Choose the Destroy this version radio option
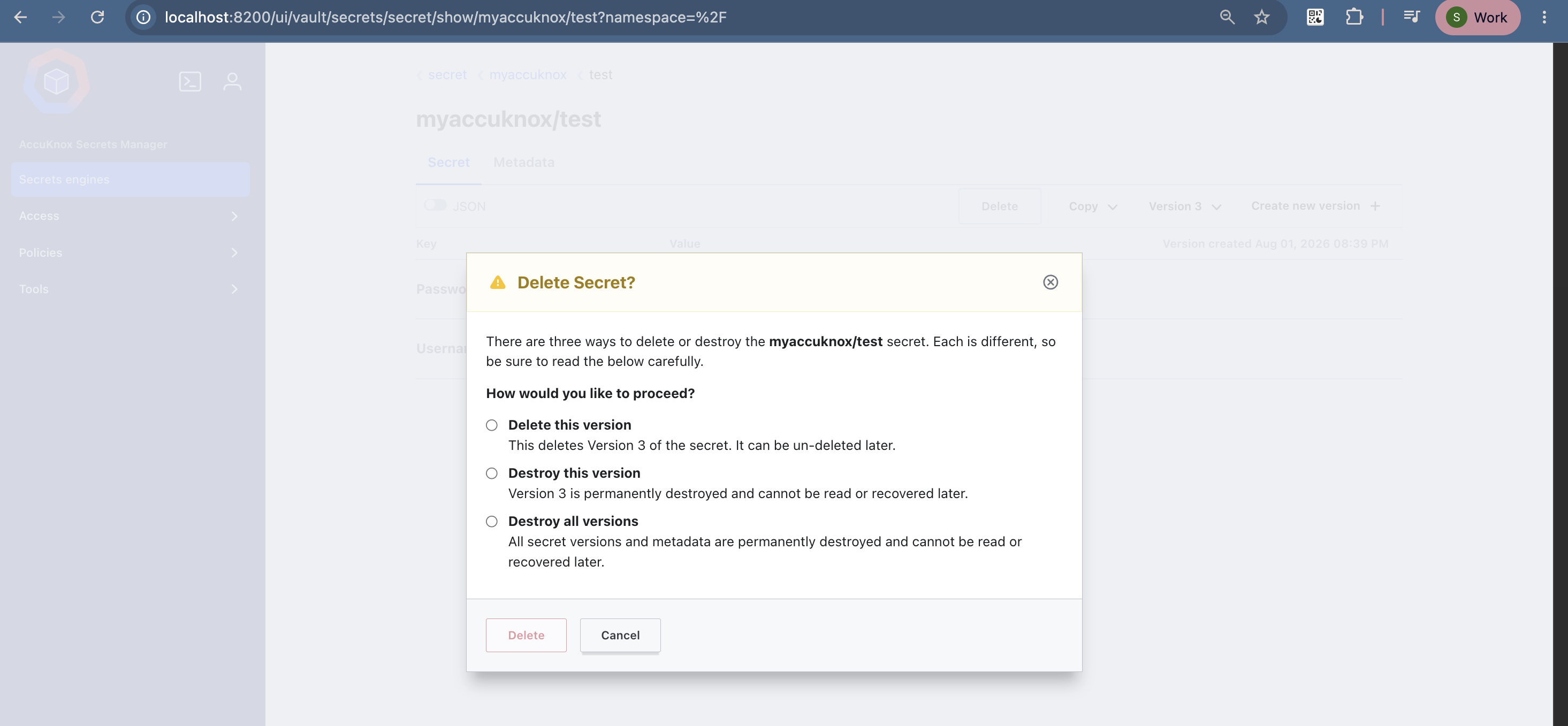The width and height of the screenshot is (1568, 726). (492, 473)
